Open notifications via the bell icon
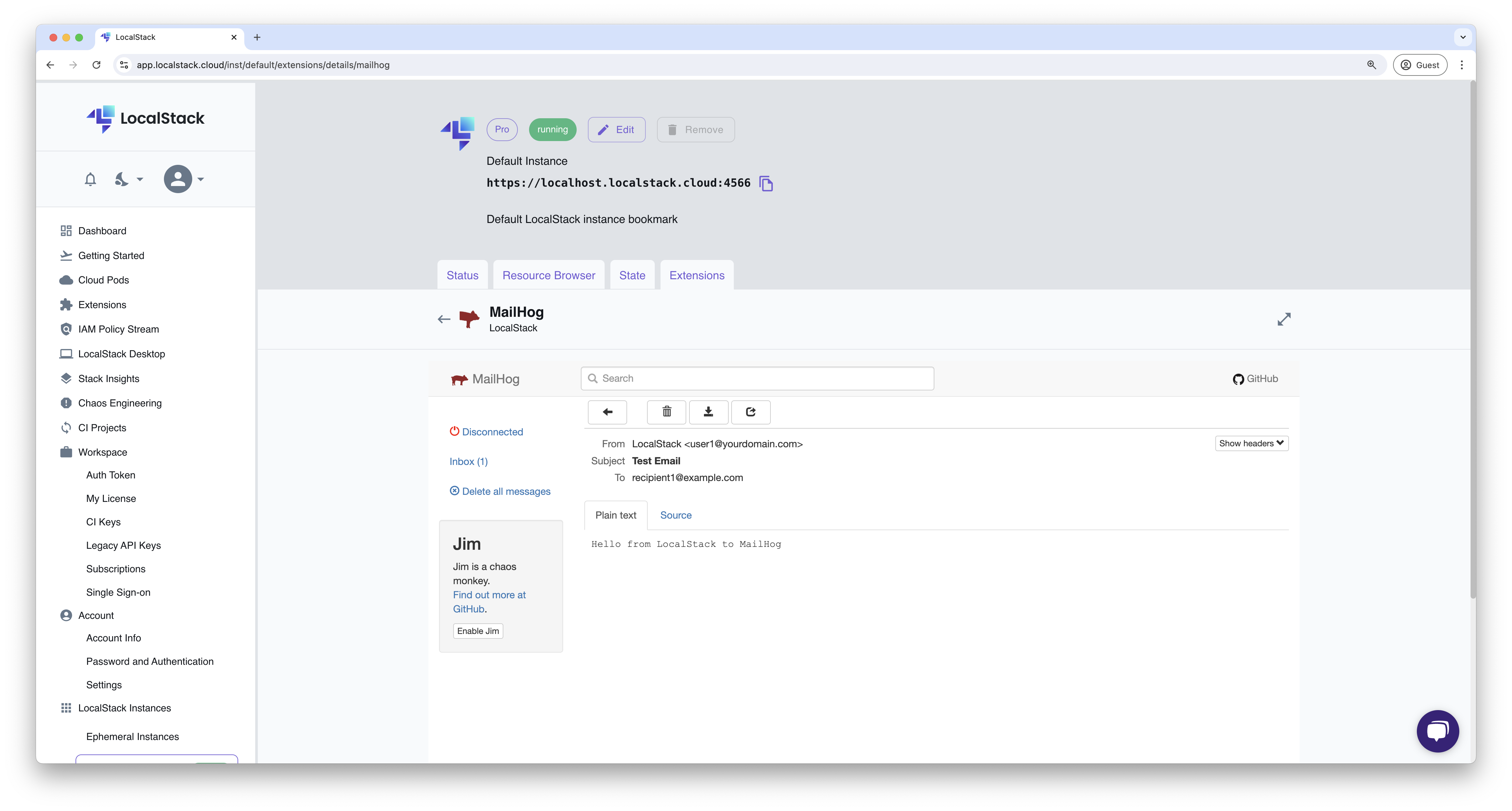The image size is (1512, 811). click(x=90, y=179)
